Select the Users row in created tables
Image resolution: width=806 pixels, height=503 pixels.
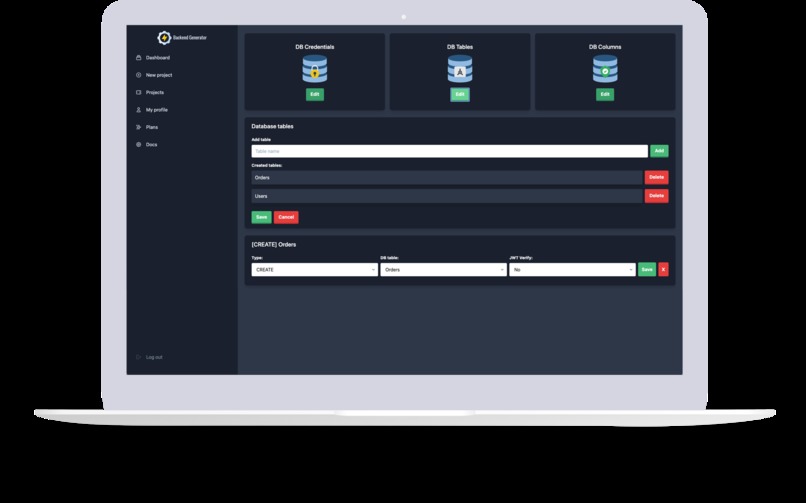447,196
